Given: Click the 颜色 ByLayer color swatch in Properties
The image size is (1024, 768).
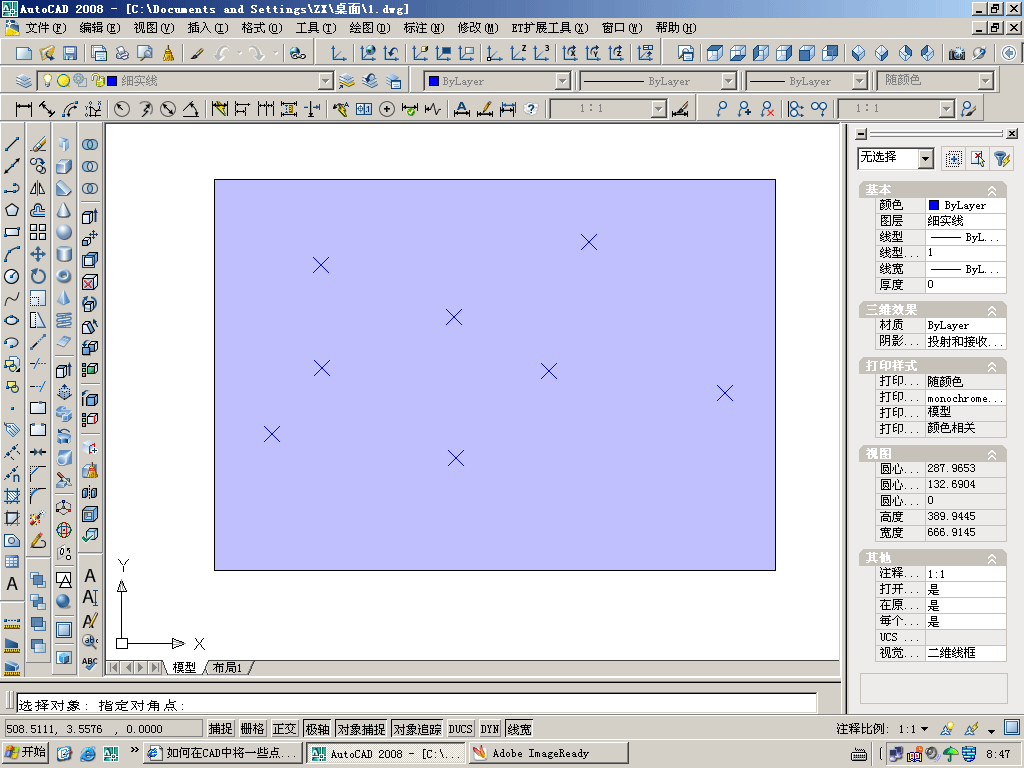Looking at the screenshot, I should (934, 205).
